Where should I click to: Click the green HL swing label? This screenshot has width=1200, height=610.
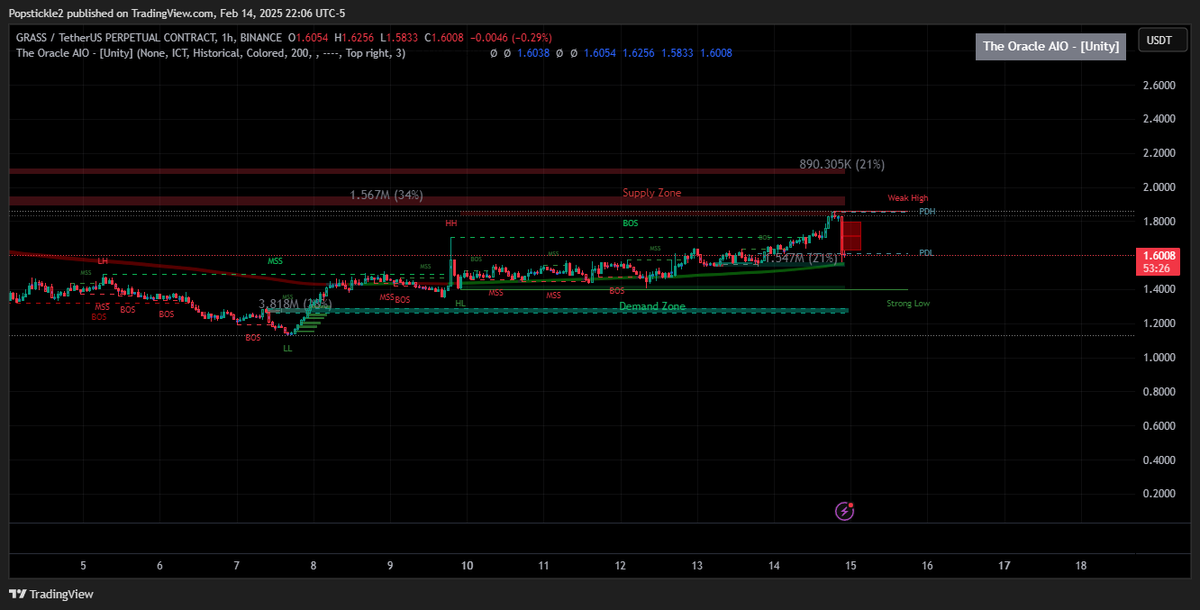tap(460, 303)
